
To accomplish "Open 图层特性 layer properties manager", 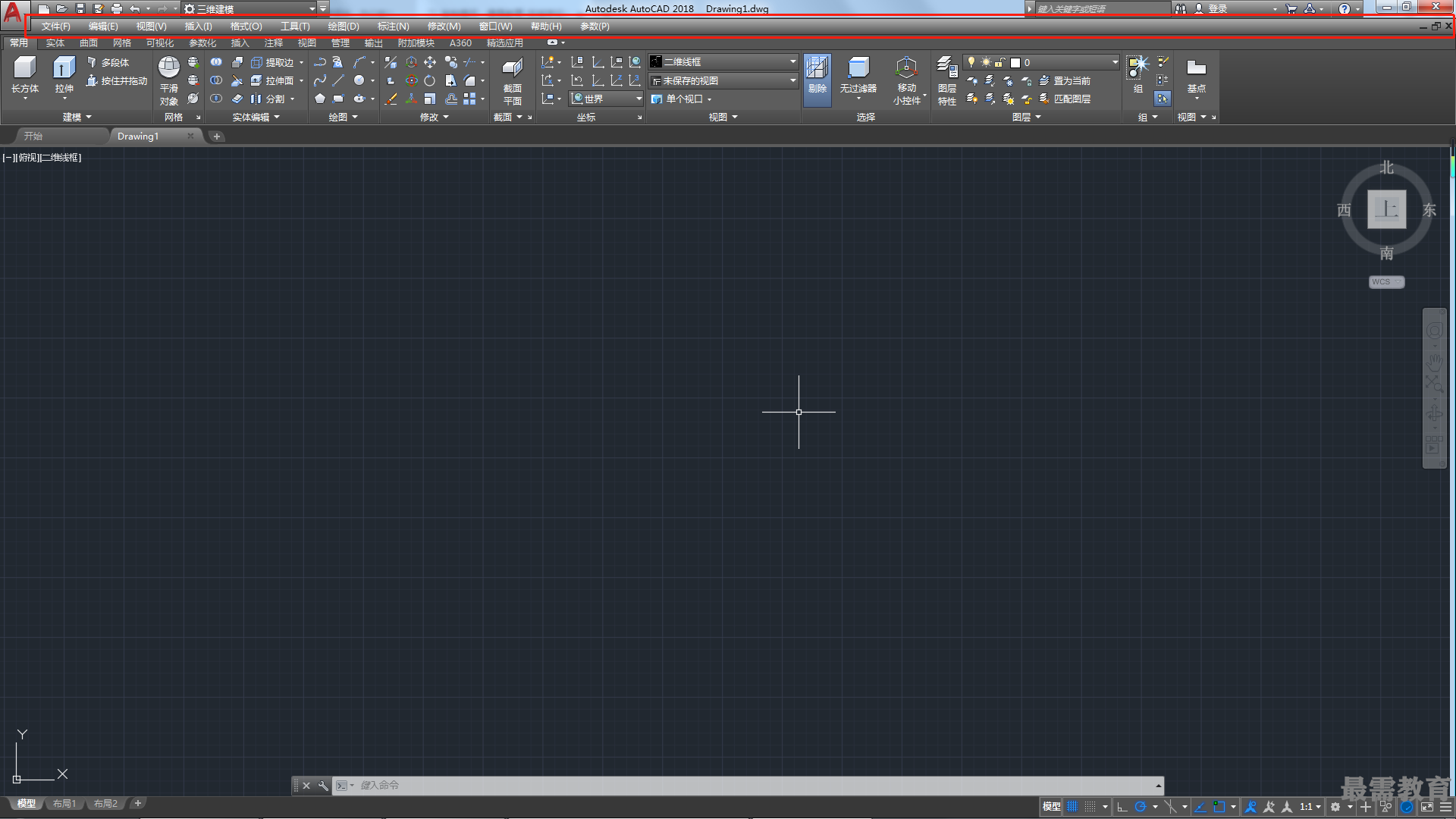I will (x=947, y=80).
